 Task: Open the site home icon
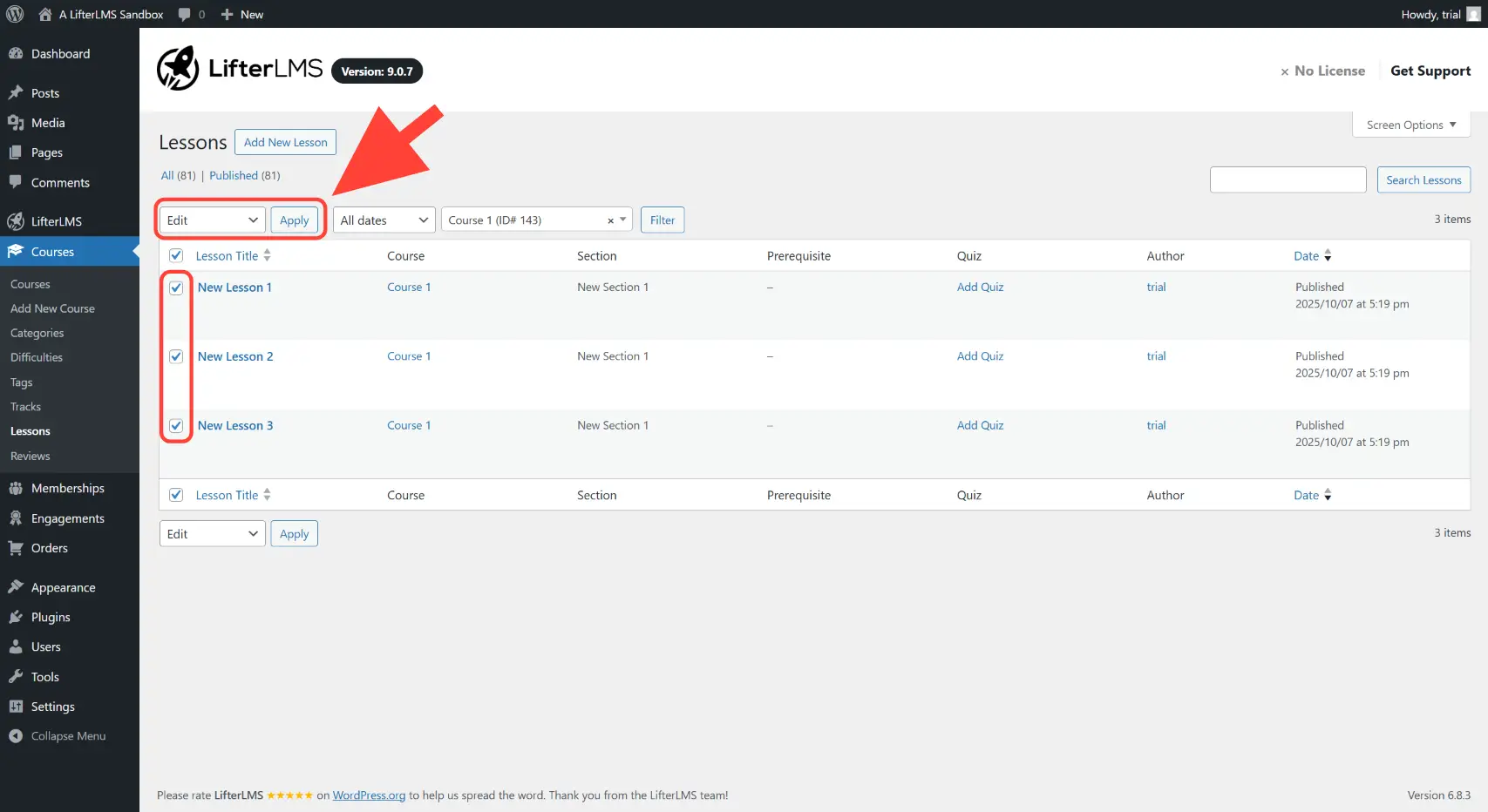click(45, 14)
